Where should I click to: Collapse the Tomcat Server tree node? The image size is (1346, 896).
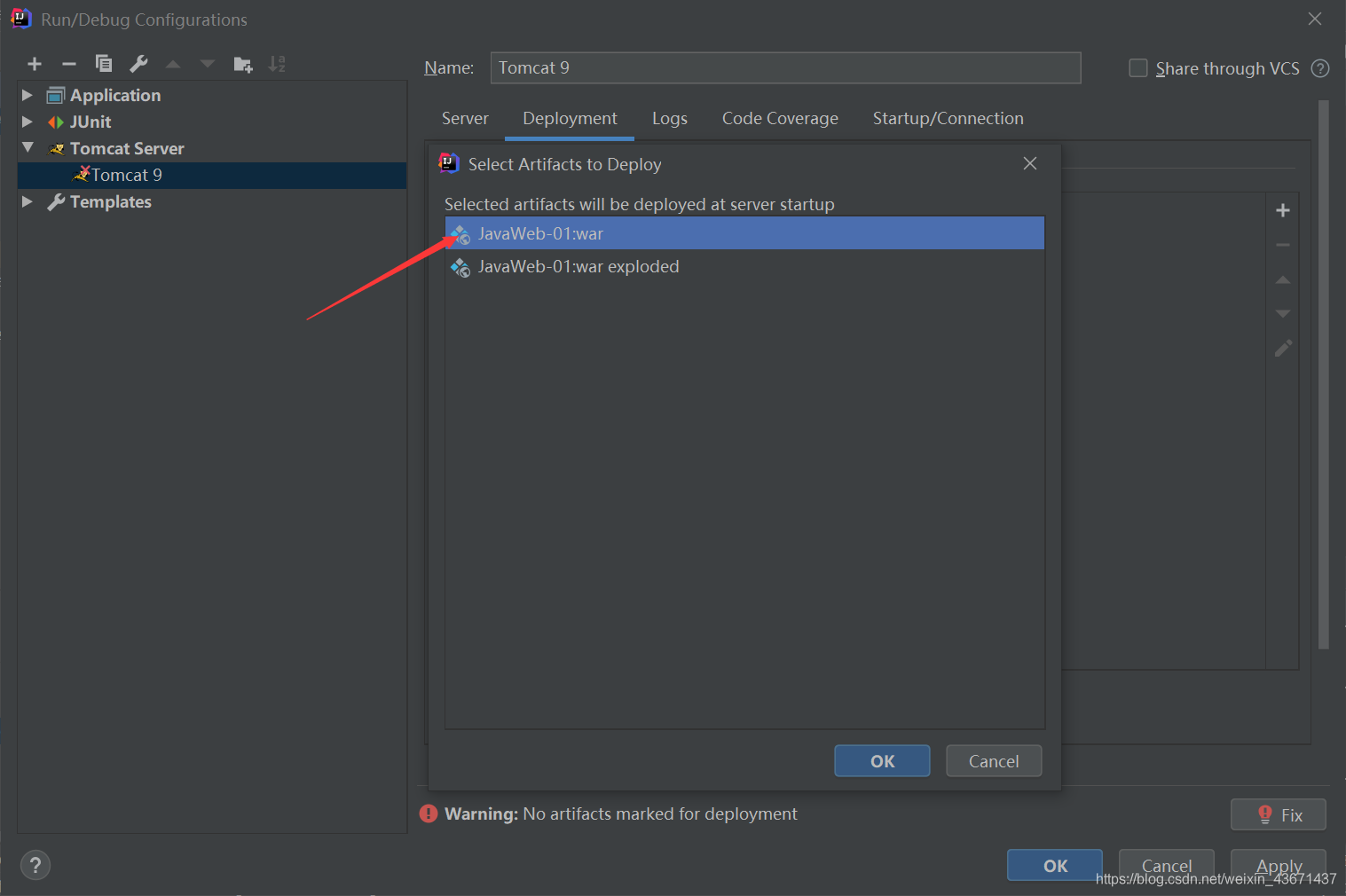[x=28, y=147]
